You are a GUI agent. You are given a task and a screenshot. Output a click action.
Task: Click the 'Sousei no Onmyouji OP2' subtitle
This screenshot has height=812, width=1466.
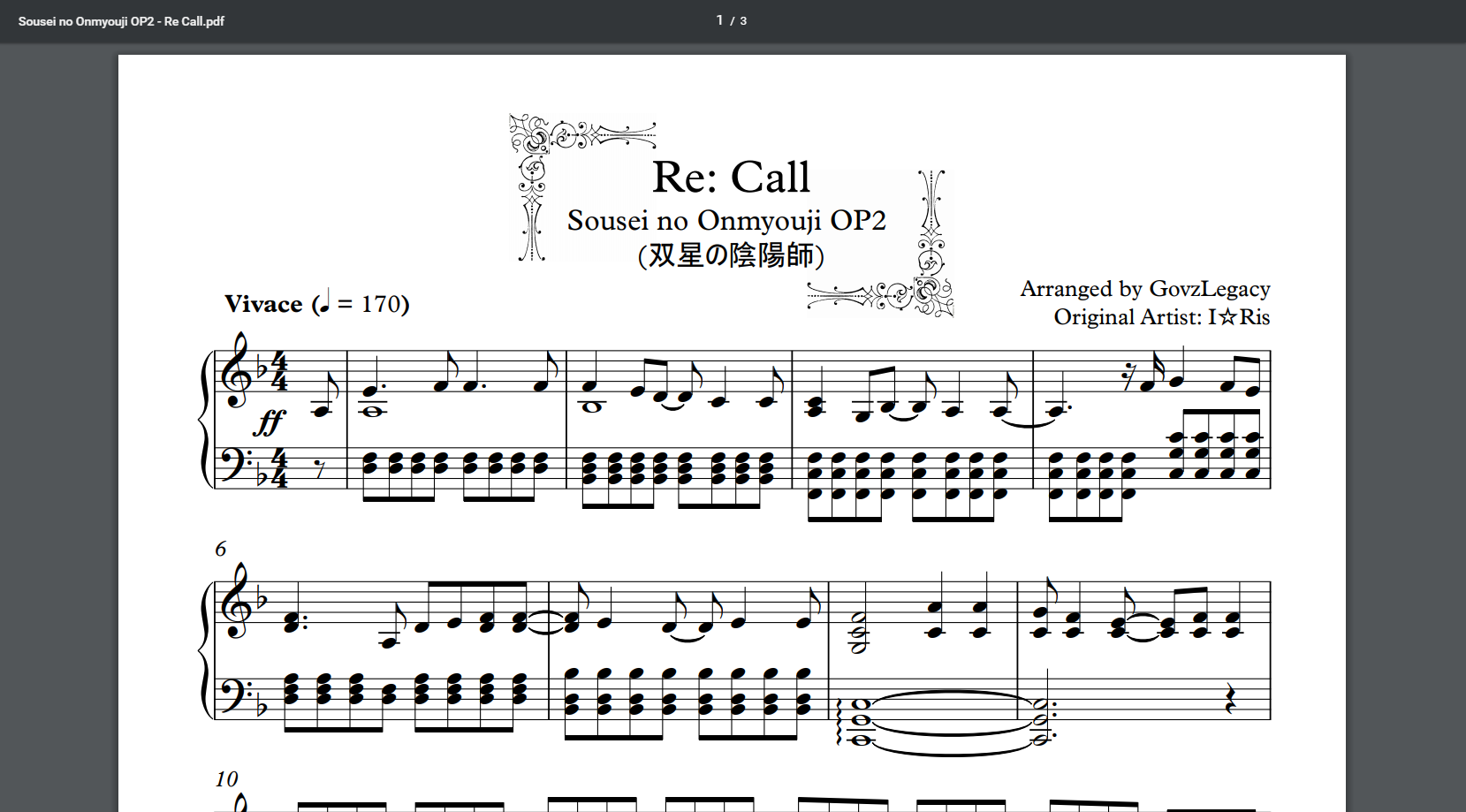[x=726, y=220]
